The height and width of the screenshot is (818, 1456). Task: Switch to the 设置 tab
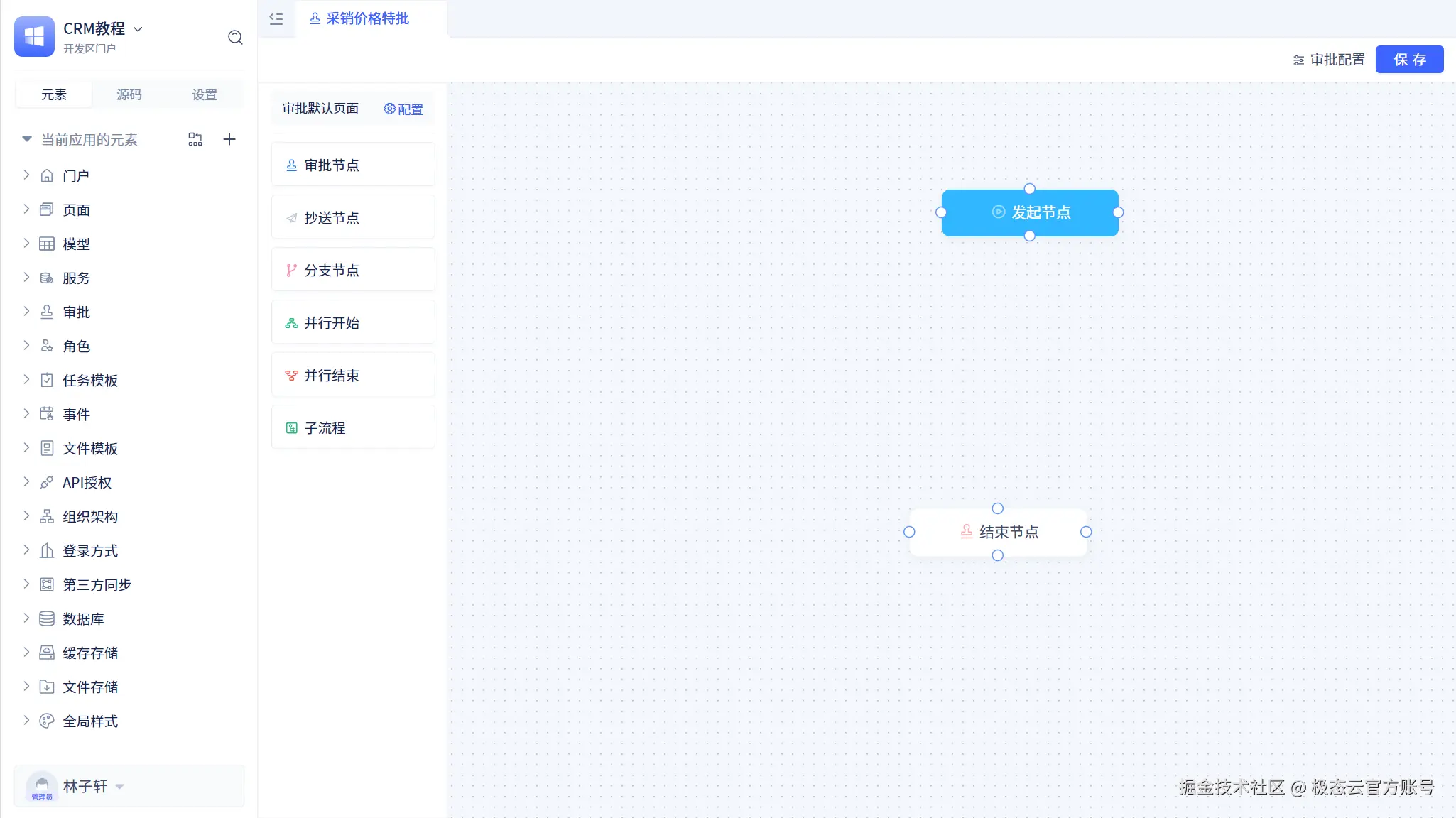coord(205,94)
